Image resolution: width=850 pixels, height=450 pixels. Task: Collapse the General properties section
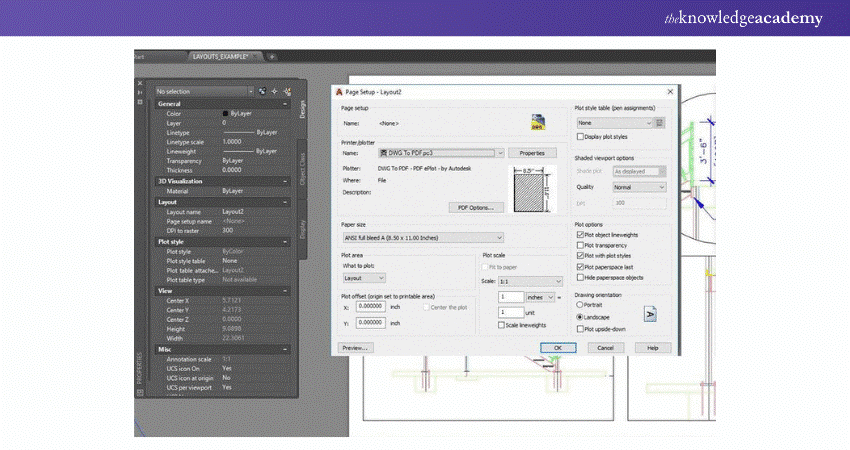pos(286,104)
